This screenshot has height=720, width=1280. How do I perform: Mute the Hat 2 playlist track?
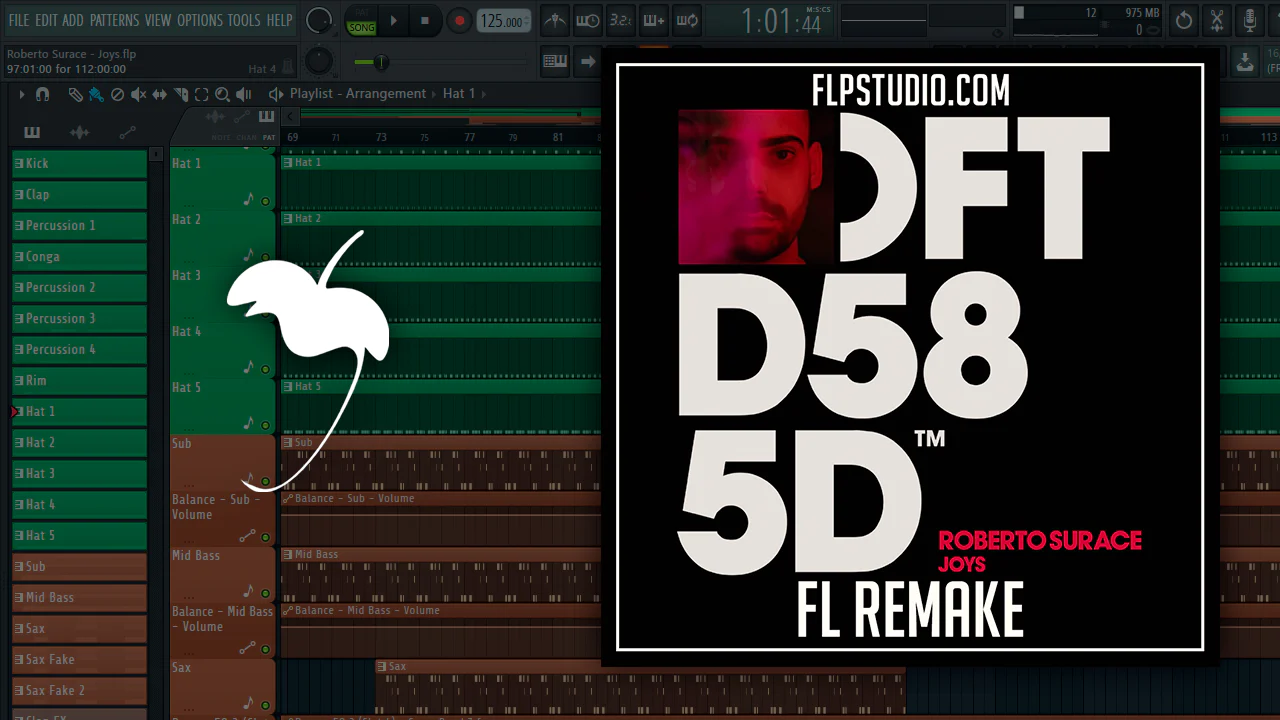[x=265, y=257]
